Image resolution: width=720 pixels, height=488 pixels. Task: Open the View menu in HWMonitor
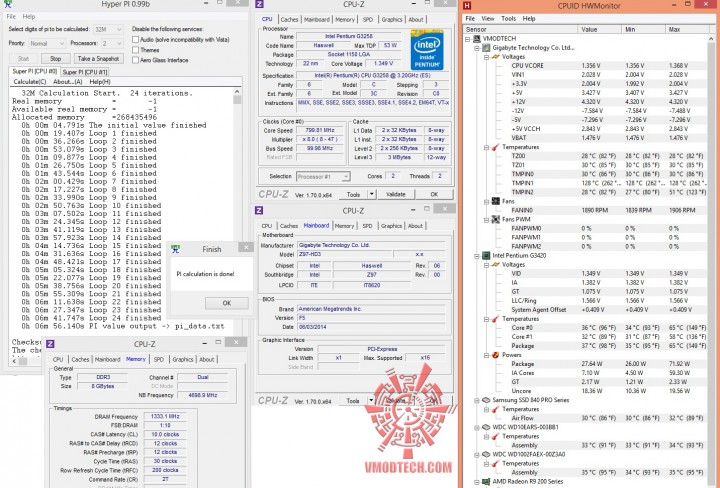488,19
